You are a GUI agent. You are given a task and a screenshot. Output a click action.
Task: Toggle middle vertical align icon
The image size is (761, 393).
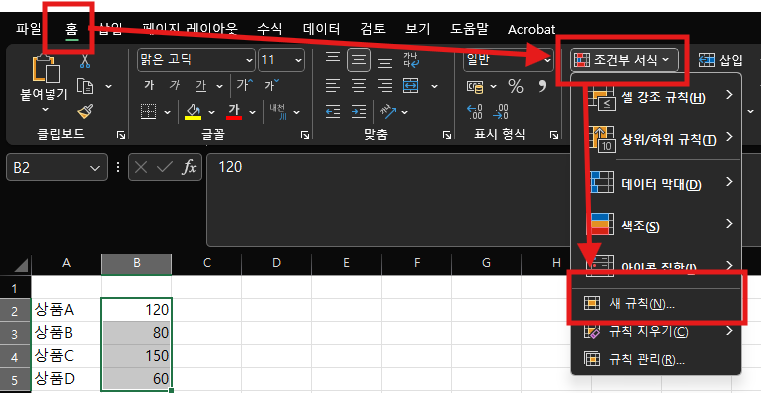[359, 60]
